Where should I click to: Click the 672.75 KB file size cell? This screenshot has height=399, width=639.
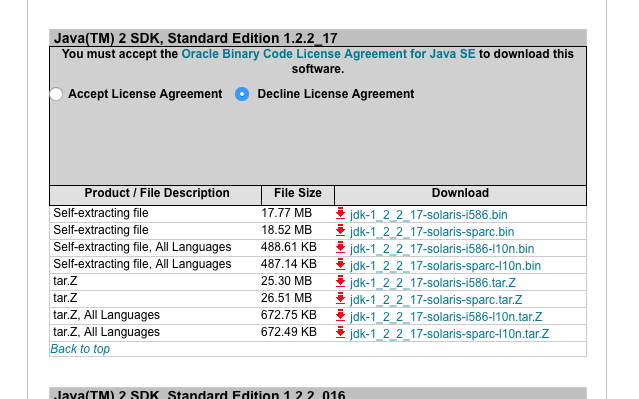[289, 315]
